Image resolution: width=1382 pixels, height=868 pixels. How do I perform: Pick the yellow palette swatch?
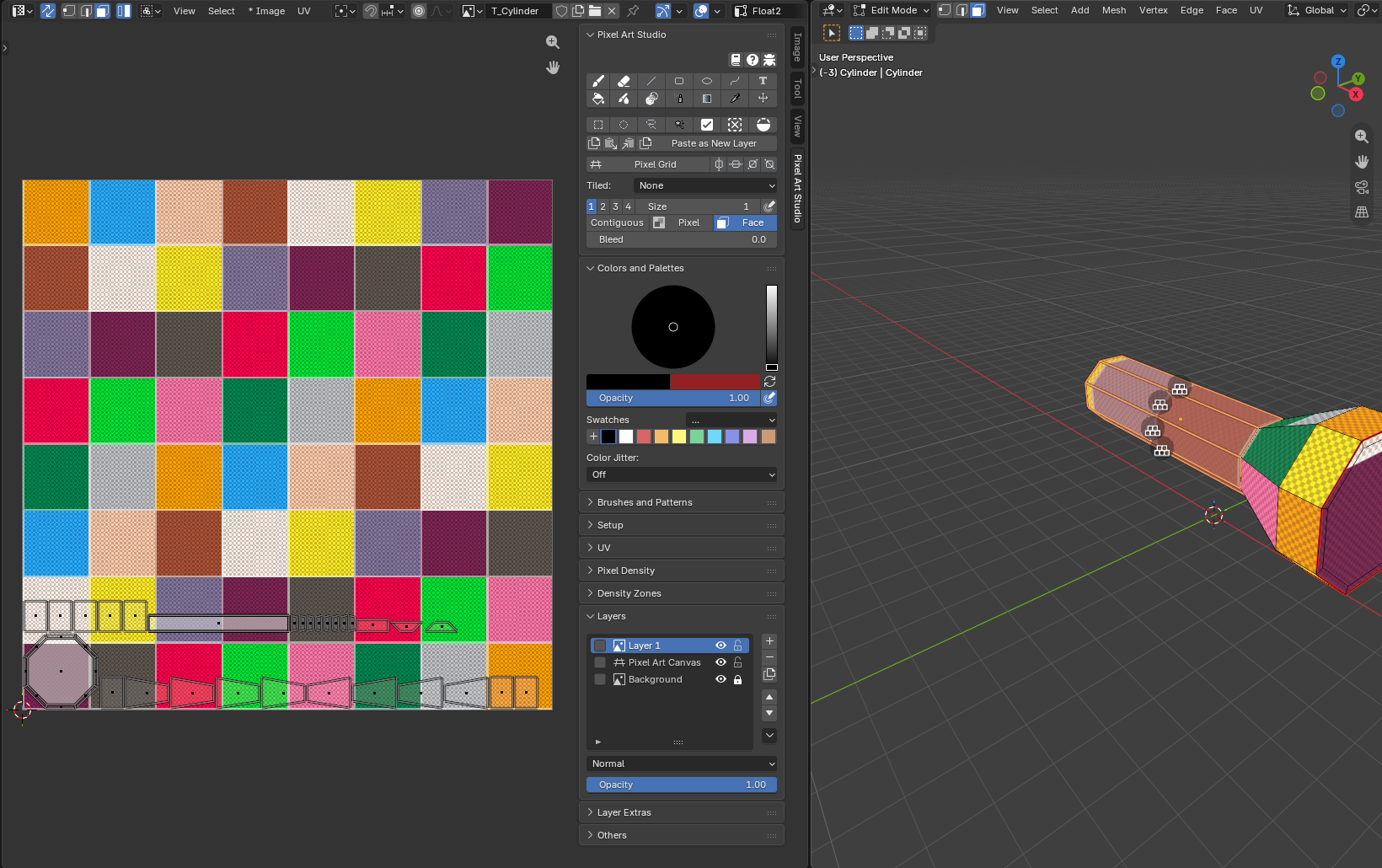click(x=679, y=437)
